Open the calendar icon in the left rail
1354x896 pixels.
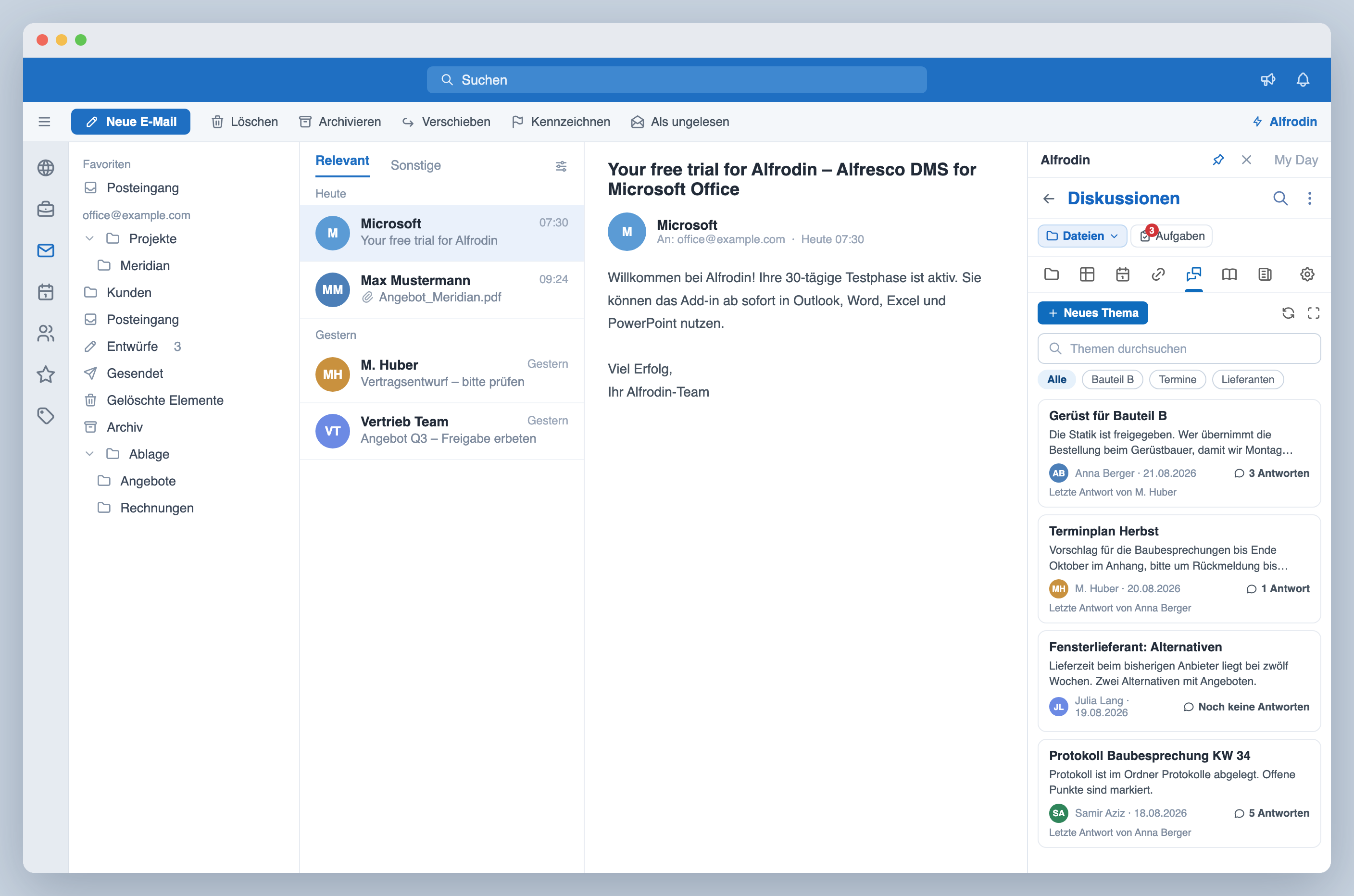tap(46, 292)
